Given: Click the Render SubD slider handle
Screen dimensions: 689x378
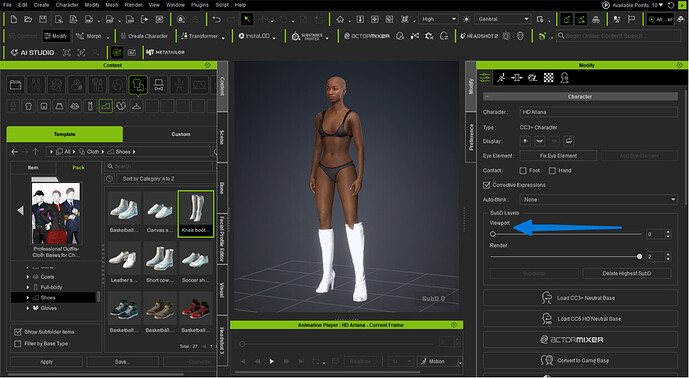Looking at the screenshot, I should pos(639,257).
